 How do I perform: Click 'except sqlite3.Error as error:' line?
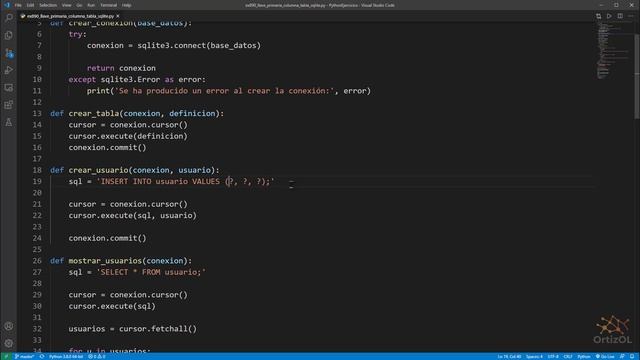pyautogui.click(x=137, y=80)
